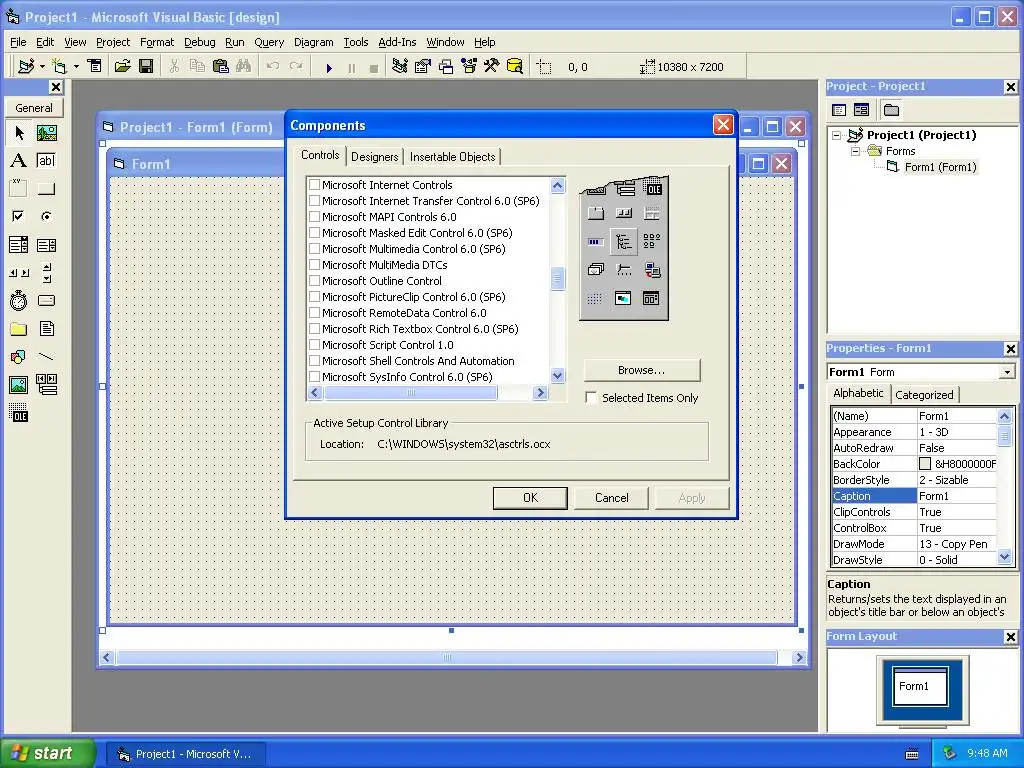Choose the FileListBox tool
Screen dimensions: 1024x768
click(46, 328)
